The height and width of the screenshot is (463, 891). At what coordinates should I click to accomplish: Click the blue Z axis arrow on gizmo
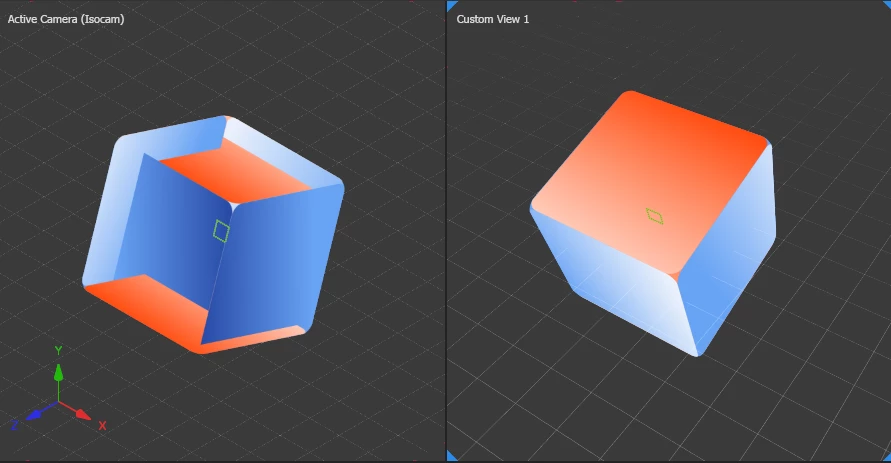35,414
